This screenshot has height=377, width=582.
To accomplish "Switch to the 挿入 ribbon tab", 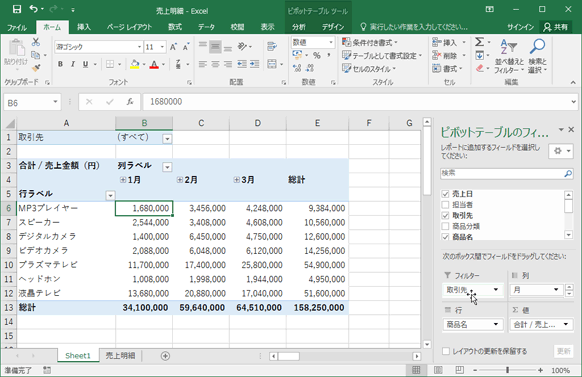I will click(84, 27).
